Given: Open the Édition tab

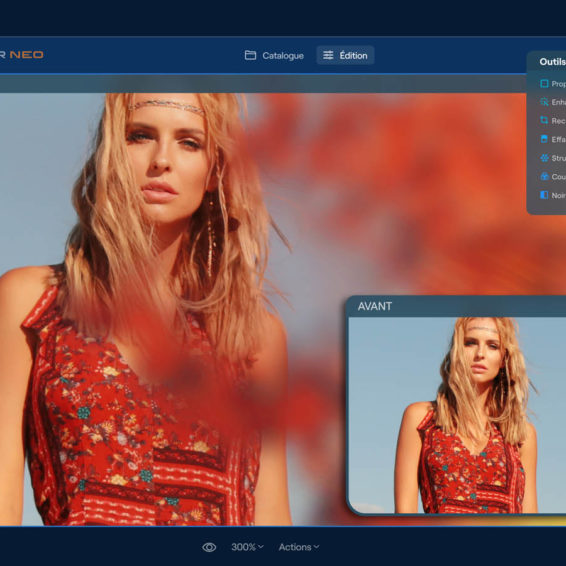Looking at the screenshot, I should pos(345,56).
